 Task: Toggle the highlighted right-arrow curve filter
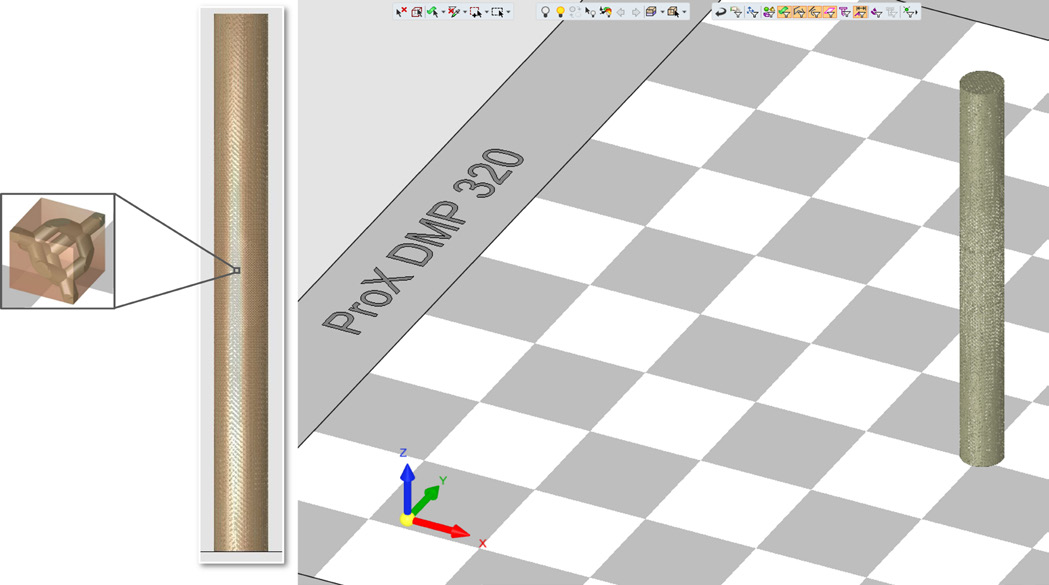pos(800,12)
